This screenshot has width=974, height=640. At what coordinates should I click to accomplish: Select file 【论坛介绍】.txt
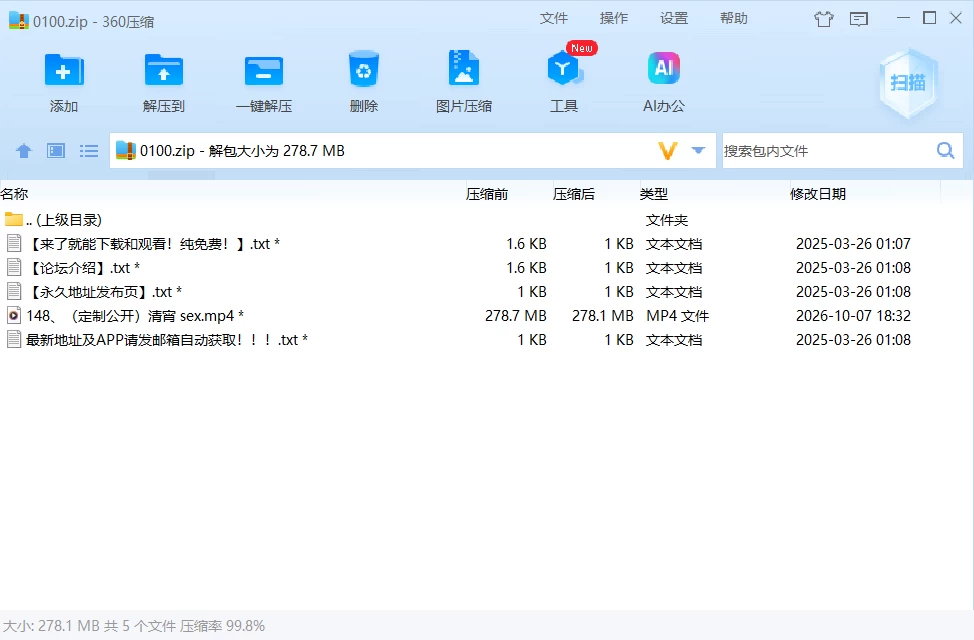470,267
